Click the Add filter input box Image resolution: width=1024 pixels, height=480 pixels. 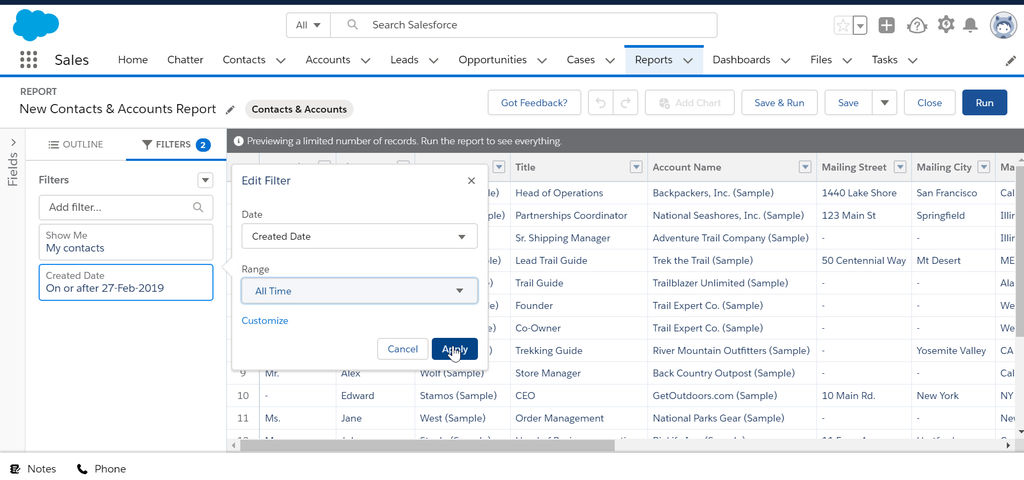pos(125,207)
